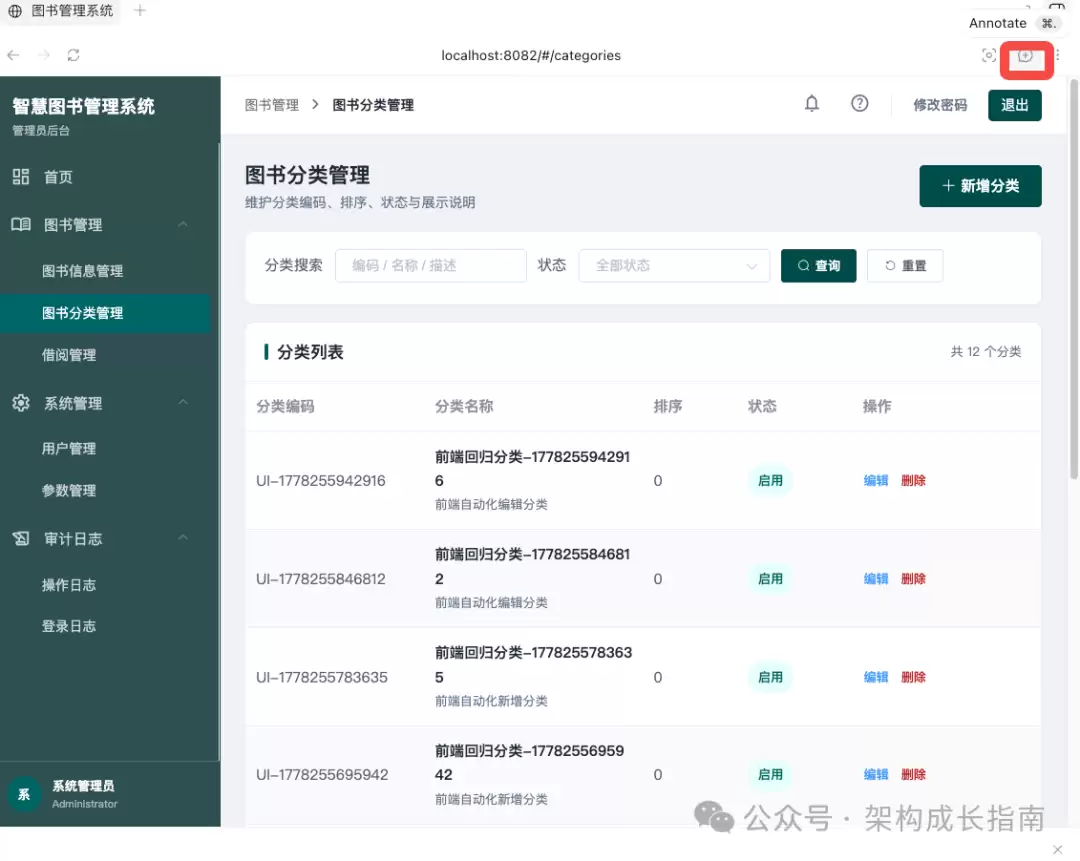
Task: Open the help question mark icon
Action: 859,104
